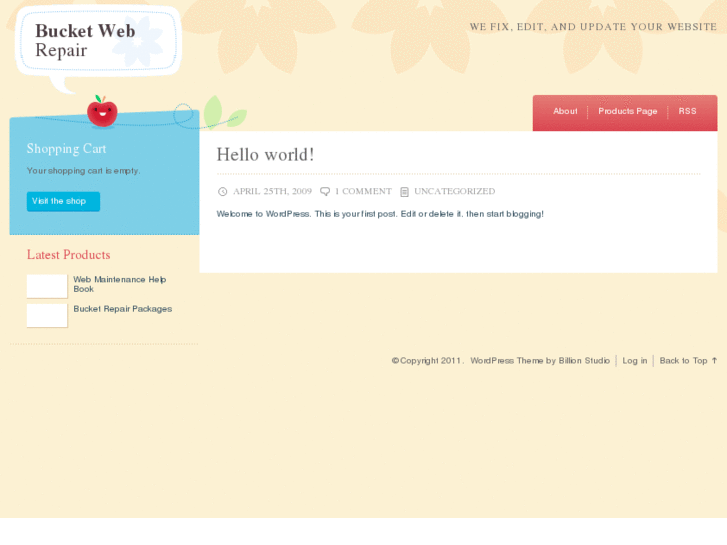Image resolution: width=727 pixels, height=545 pixels.
Task: Click the Visit the shop button
Action: pos(63,201)
